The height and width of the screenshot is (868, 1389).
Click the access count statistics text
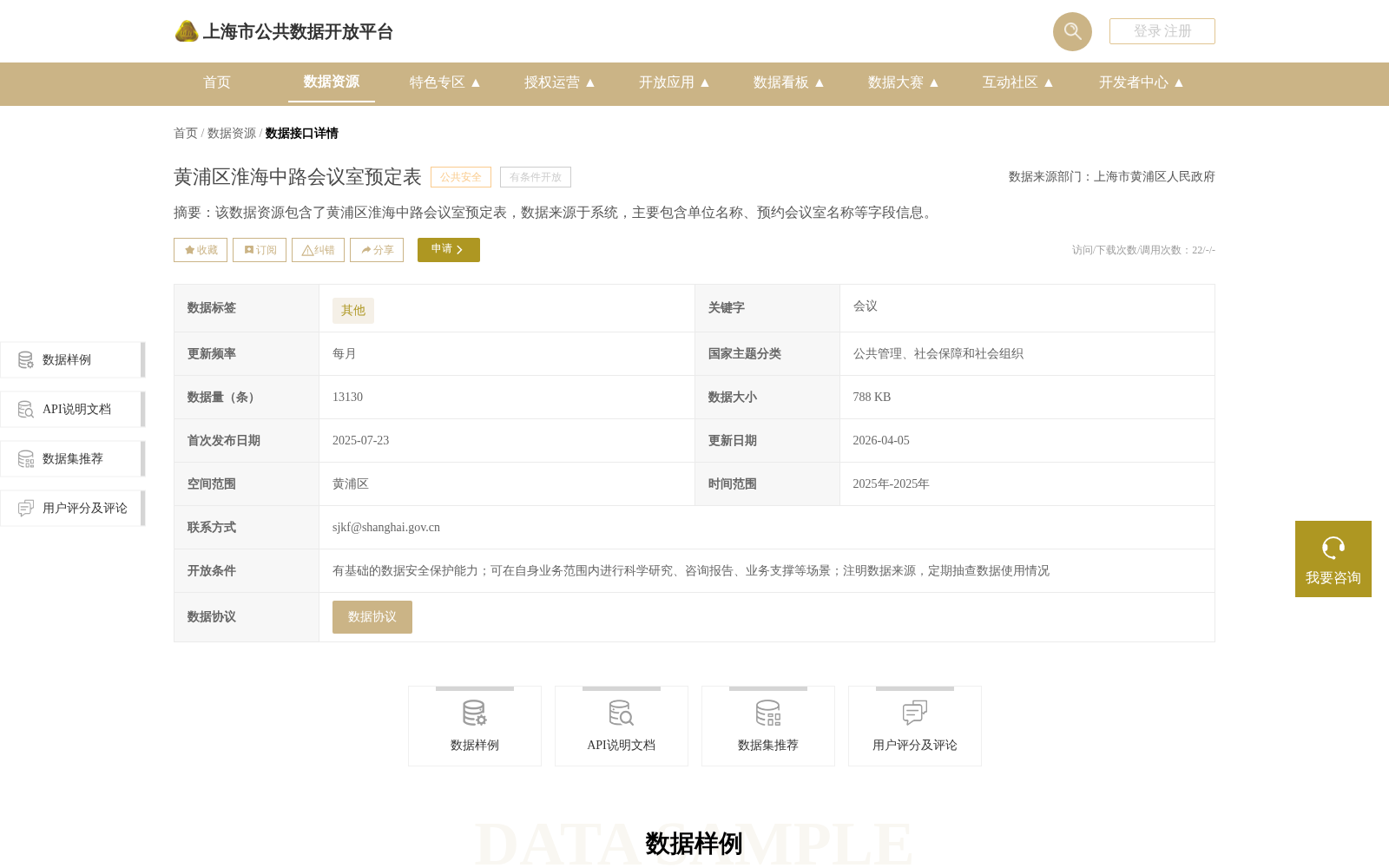pyautogui.click(x=1143, y=250)
